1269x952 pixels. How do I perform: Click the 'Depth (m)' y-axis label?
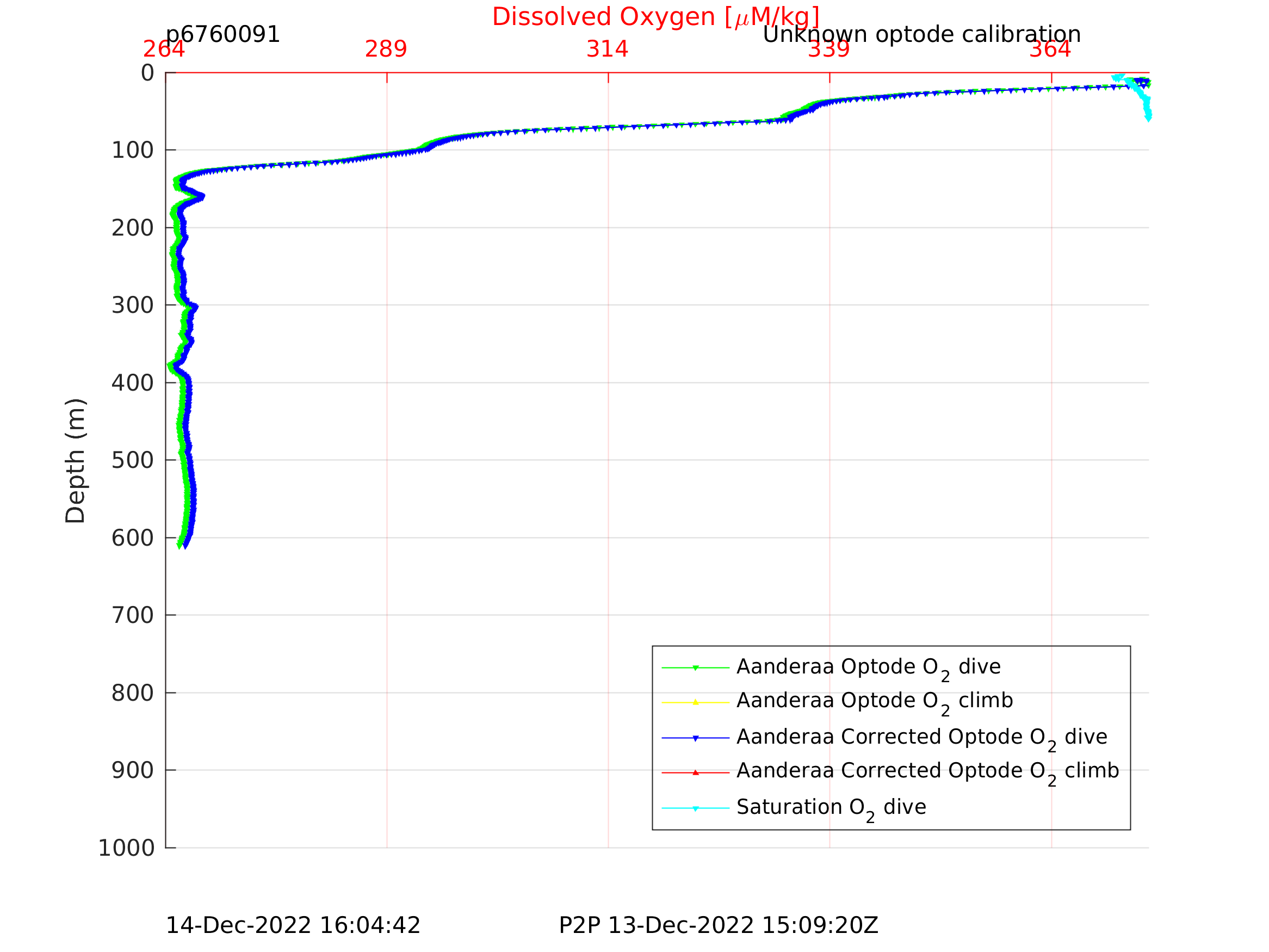click(x=75, y=460)
